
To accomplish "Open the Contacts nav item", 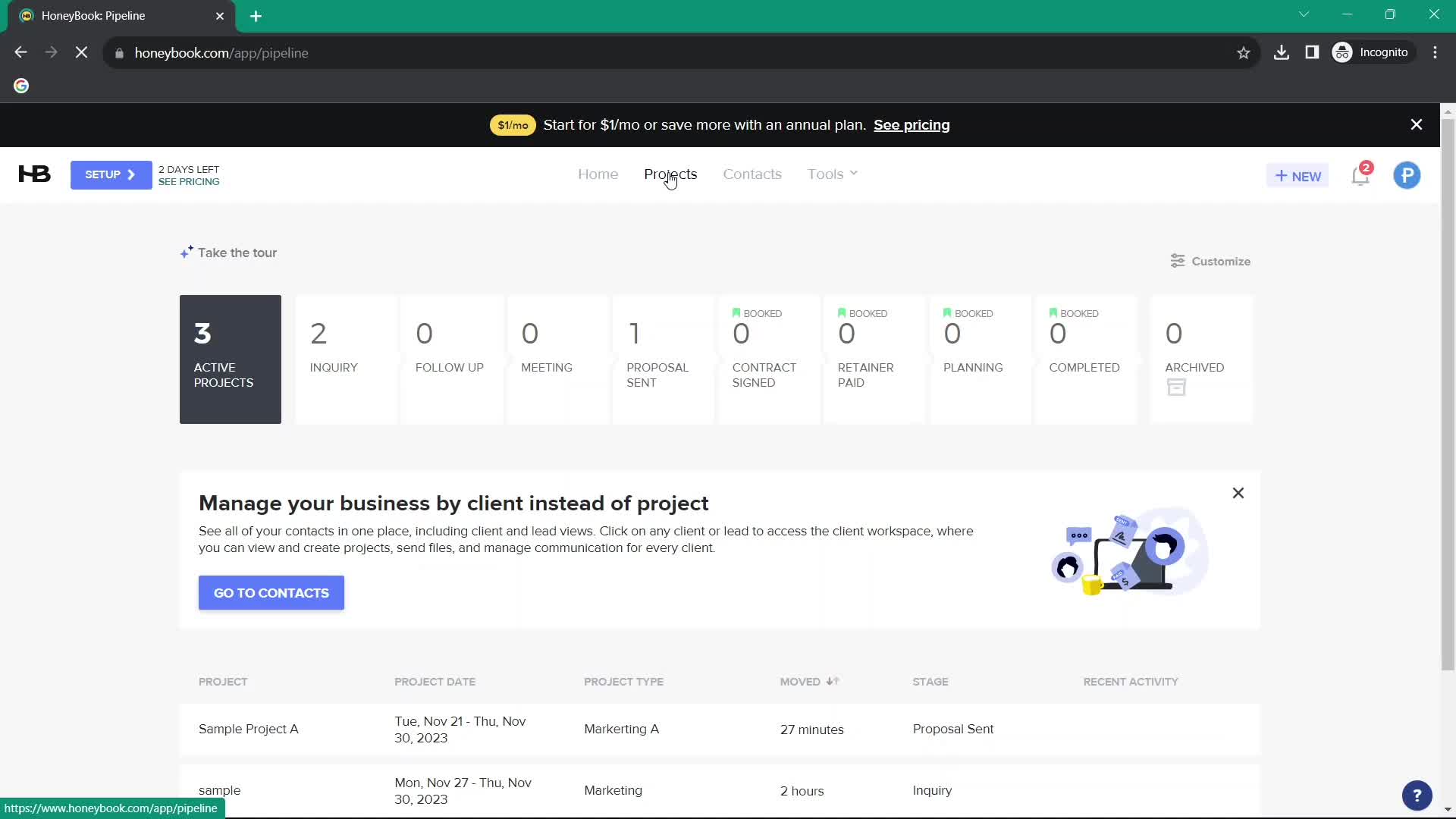I will 752,174.
